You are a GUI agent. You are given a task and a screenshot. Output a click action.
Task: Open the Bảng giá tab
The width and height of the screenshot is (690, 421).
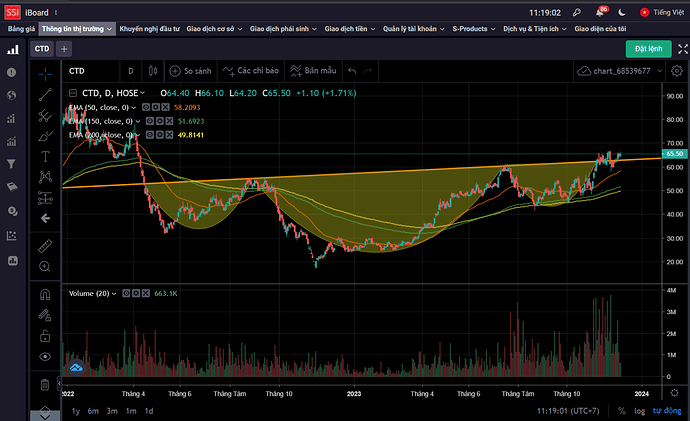click(x=20, y=29)
